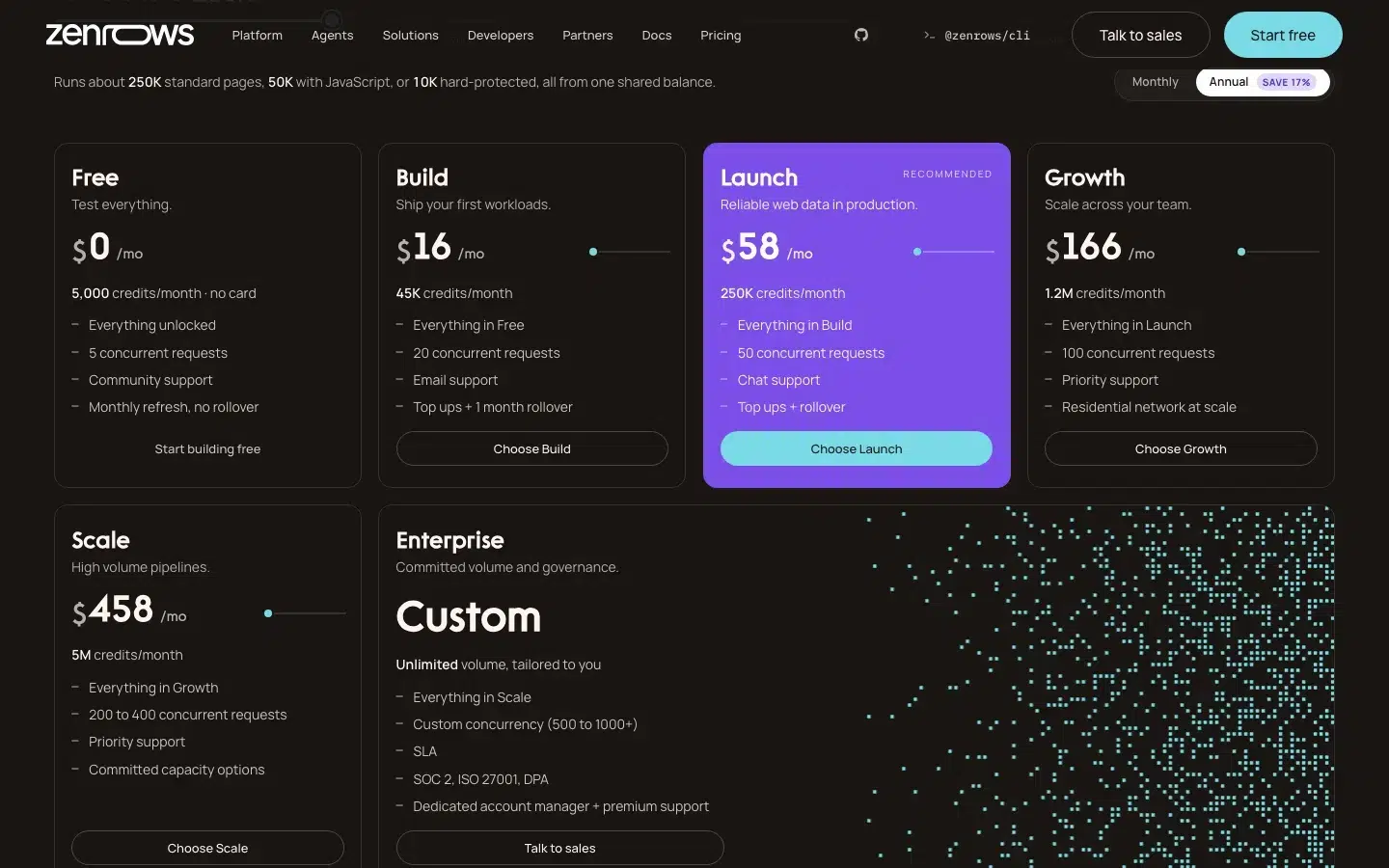Click Choose Build button
This screenshot has width=1389, height=868.
pos(532,448)
